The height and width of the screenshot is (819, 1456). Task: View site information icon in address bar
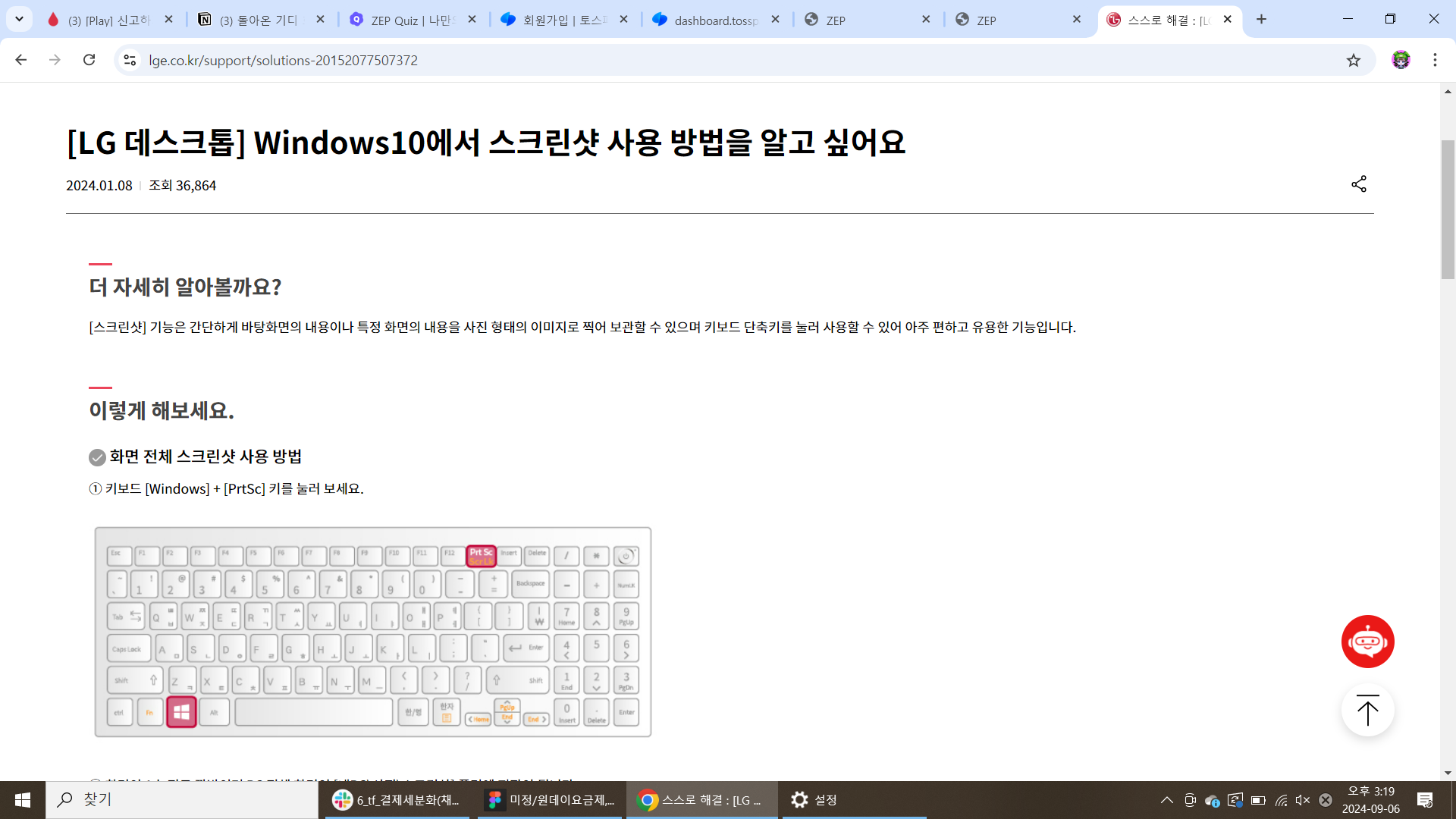pyautogui.click(x=130, y=60)
